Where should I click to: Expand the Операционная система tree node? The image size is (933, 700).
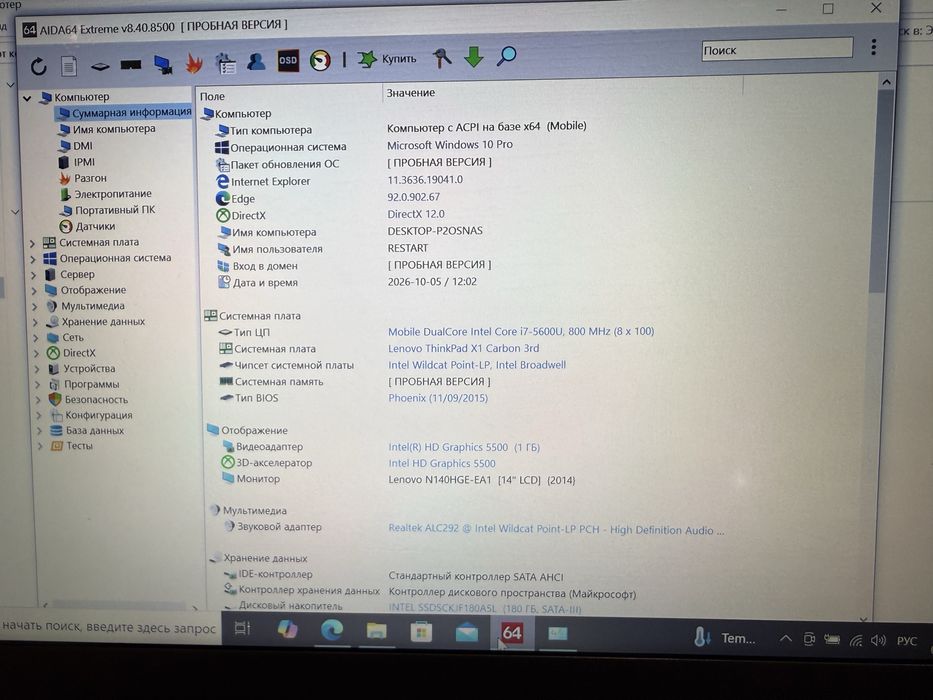pyautogui.click(x=33, y=259)
